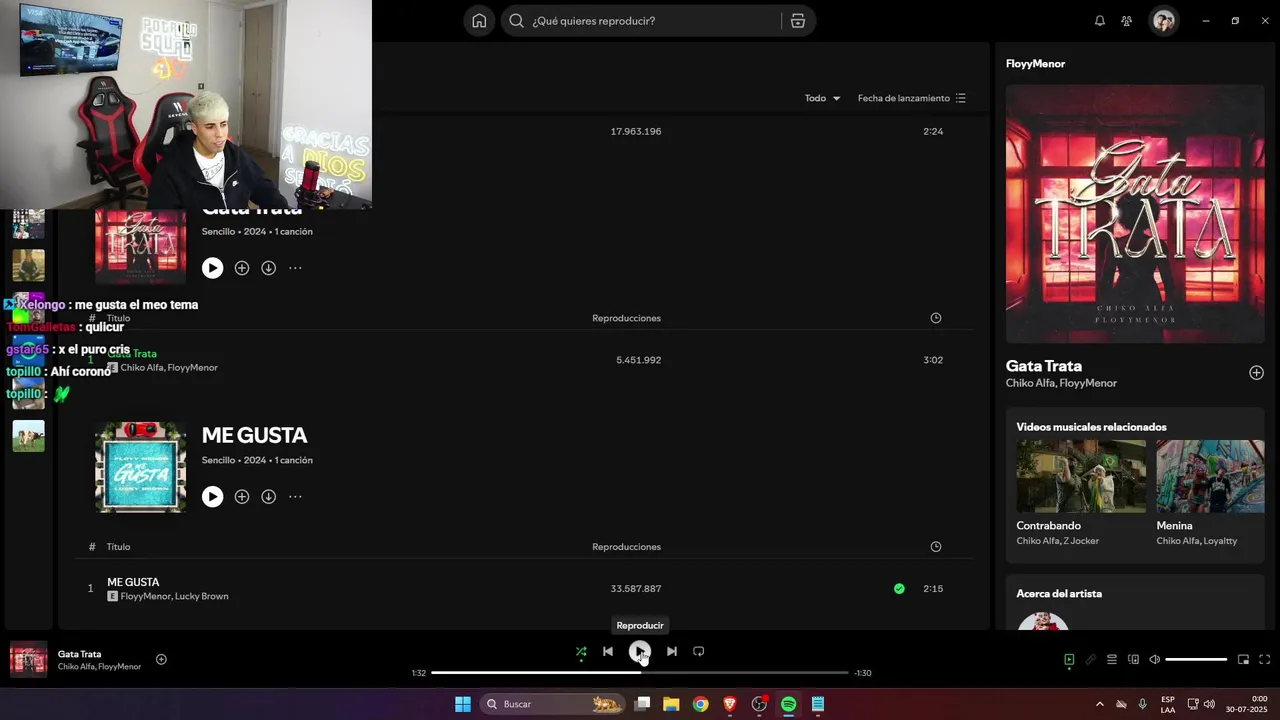Open the friends activity icon
Viewport: 1280px width, 720px height.
tap(1127, 21)
